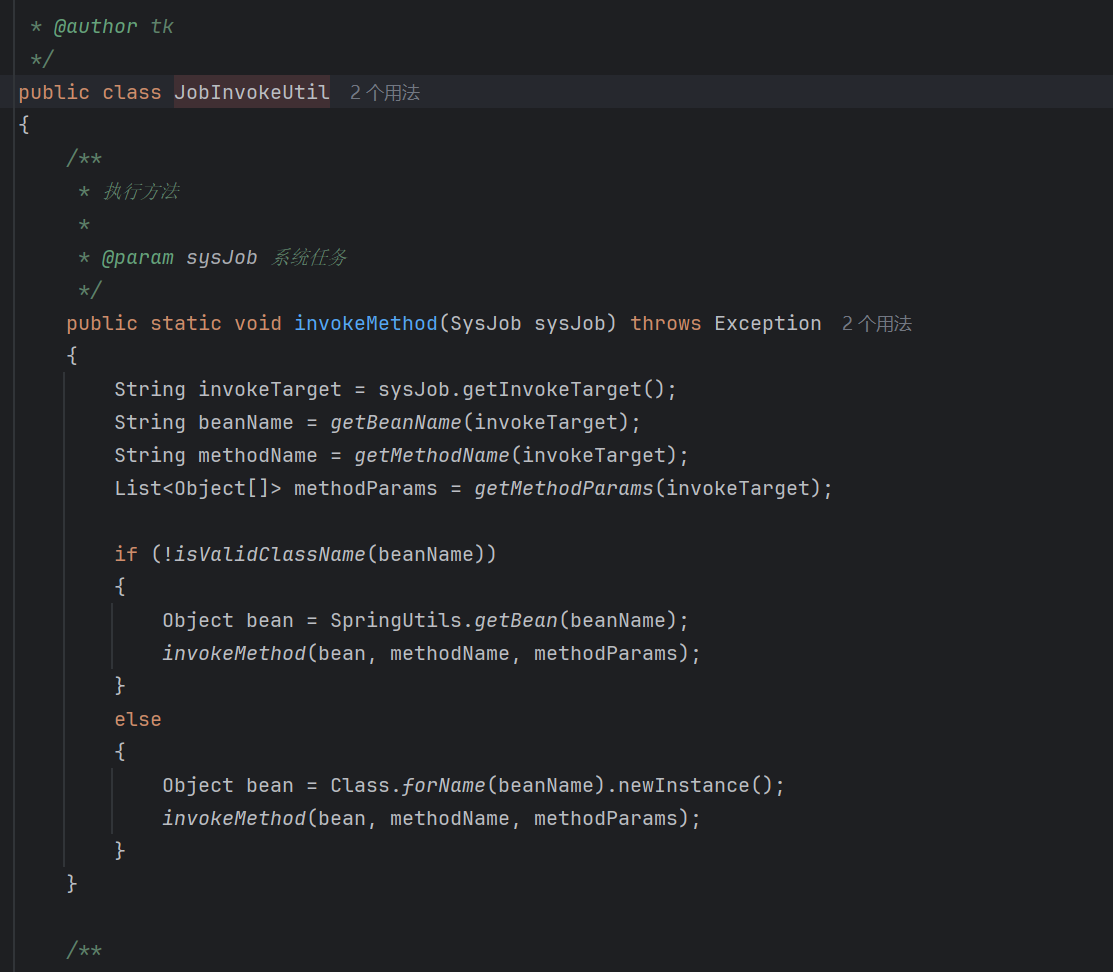The image size is (1113, 972).
Task: Click the isValidClassName call
Action: click(270, 555)
